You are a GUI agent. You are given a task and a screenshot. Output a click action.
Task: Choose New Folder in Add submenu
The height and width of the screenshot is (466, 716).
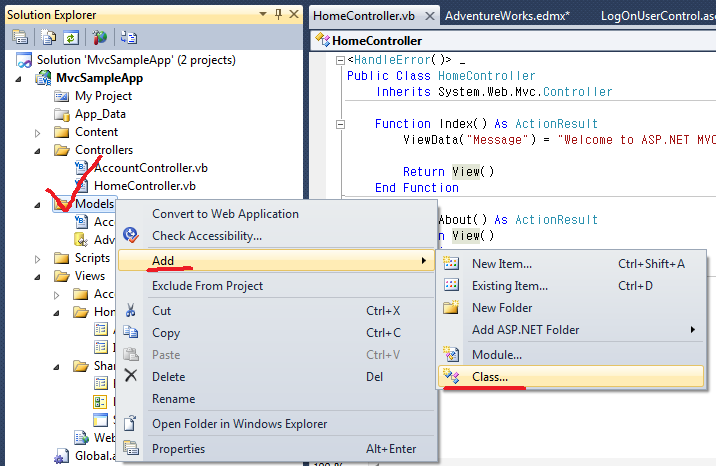pyautogui.click(x=571, y=308)
